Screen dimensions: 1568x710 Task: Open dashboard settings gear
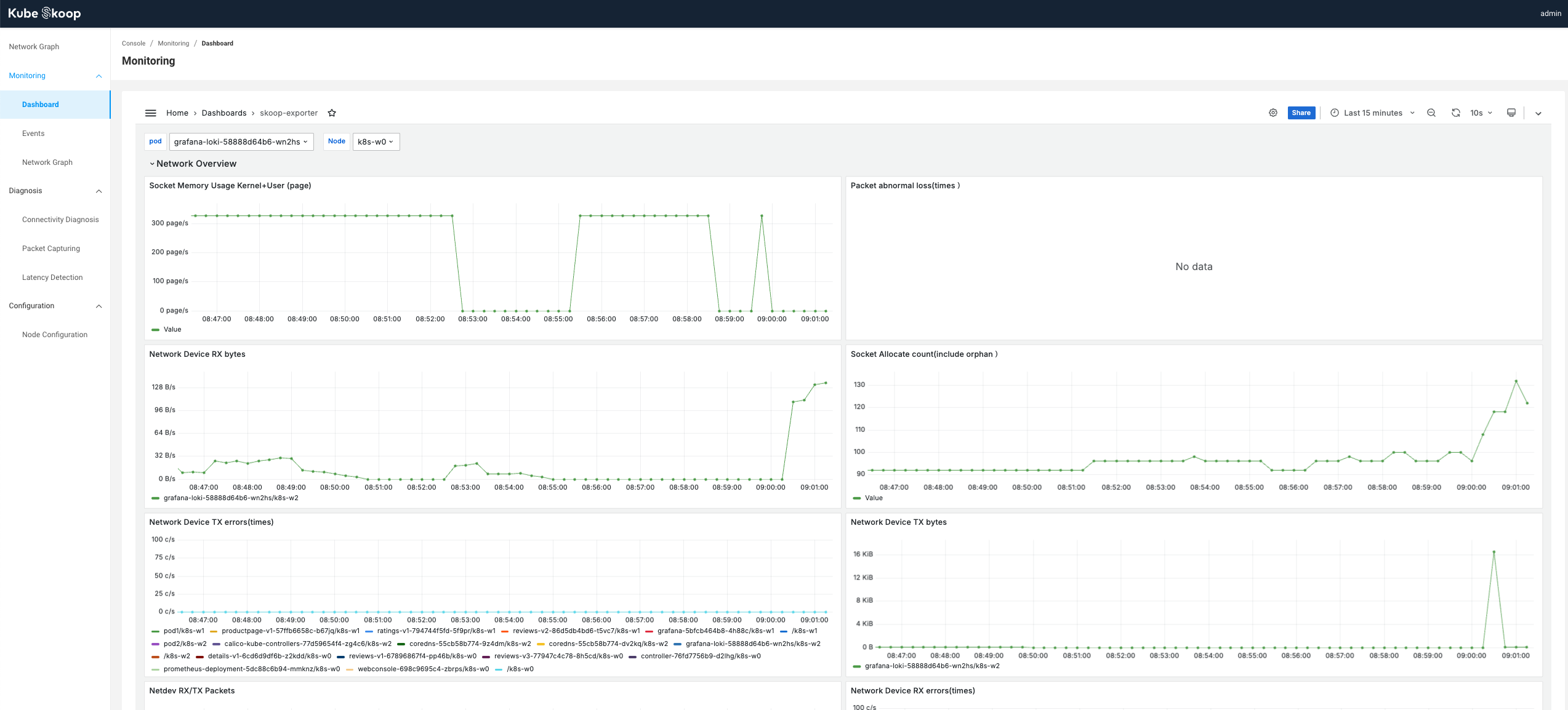(x=1273, y=113)
